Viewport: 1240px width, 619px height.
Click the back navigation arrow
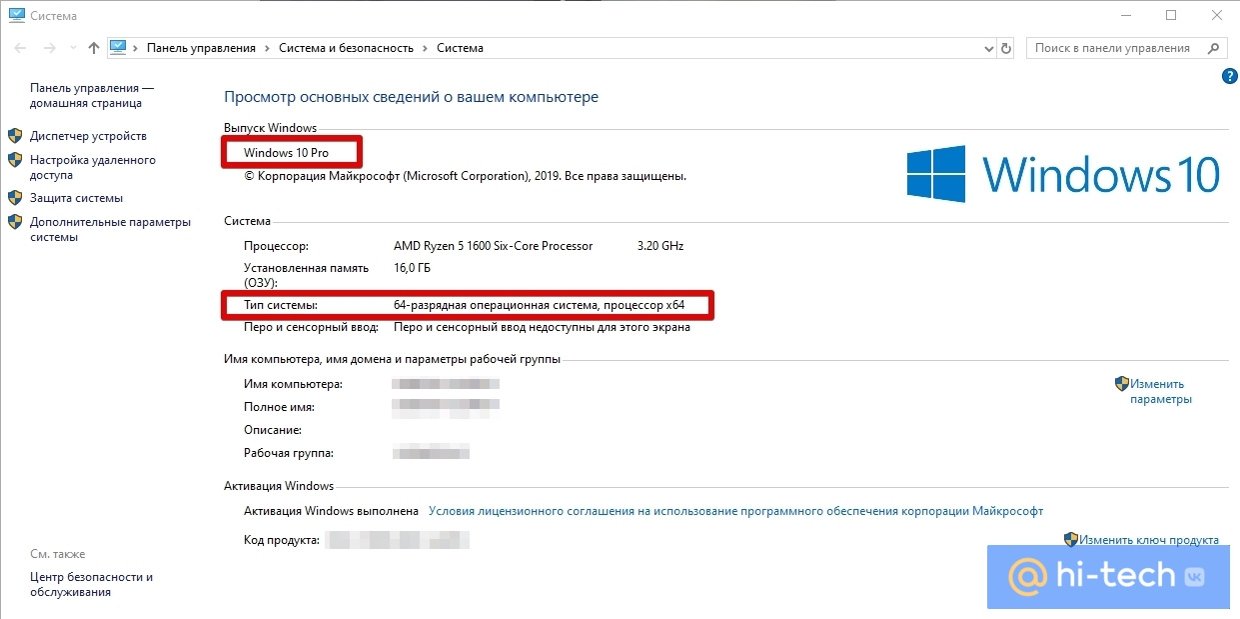pyautogui.click(x=20, y=48)
